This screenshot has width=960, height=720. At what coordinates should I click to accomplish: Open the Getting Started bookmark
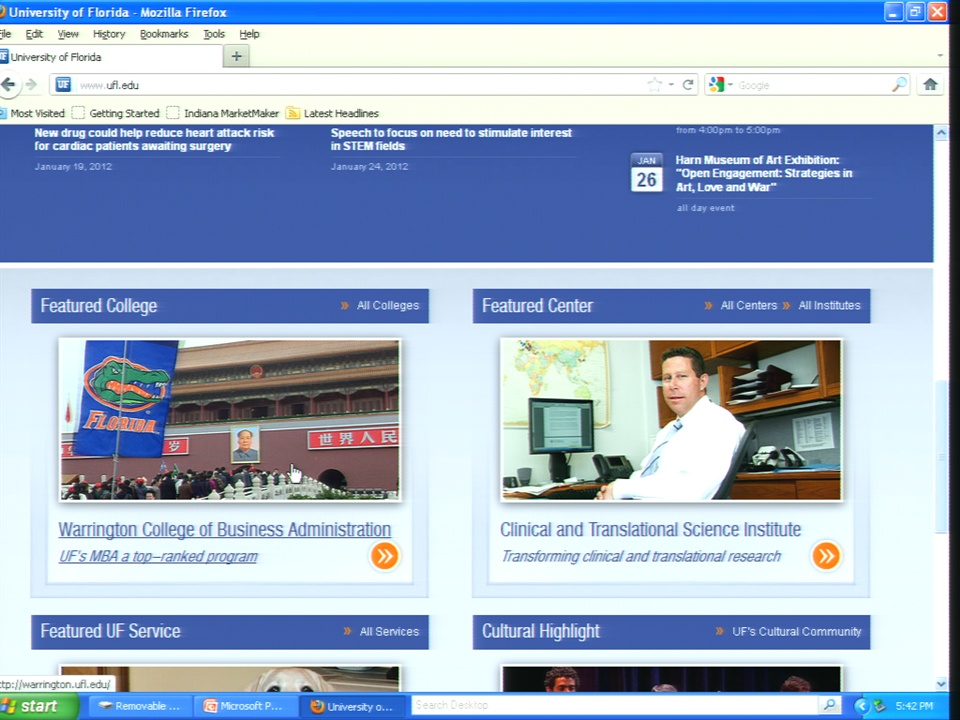click(116, 113)
